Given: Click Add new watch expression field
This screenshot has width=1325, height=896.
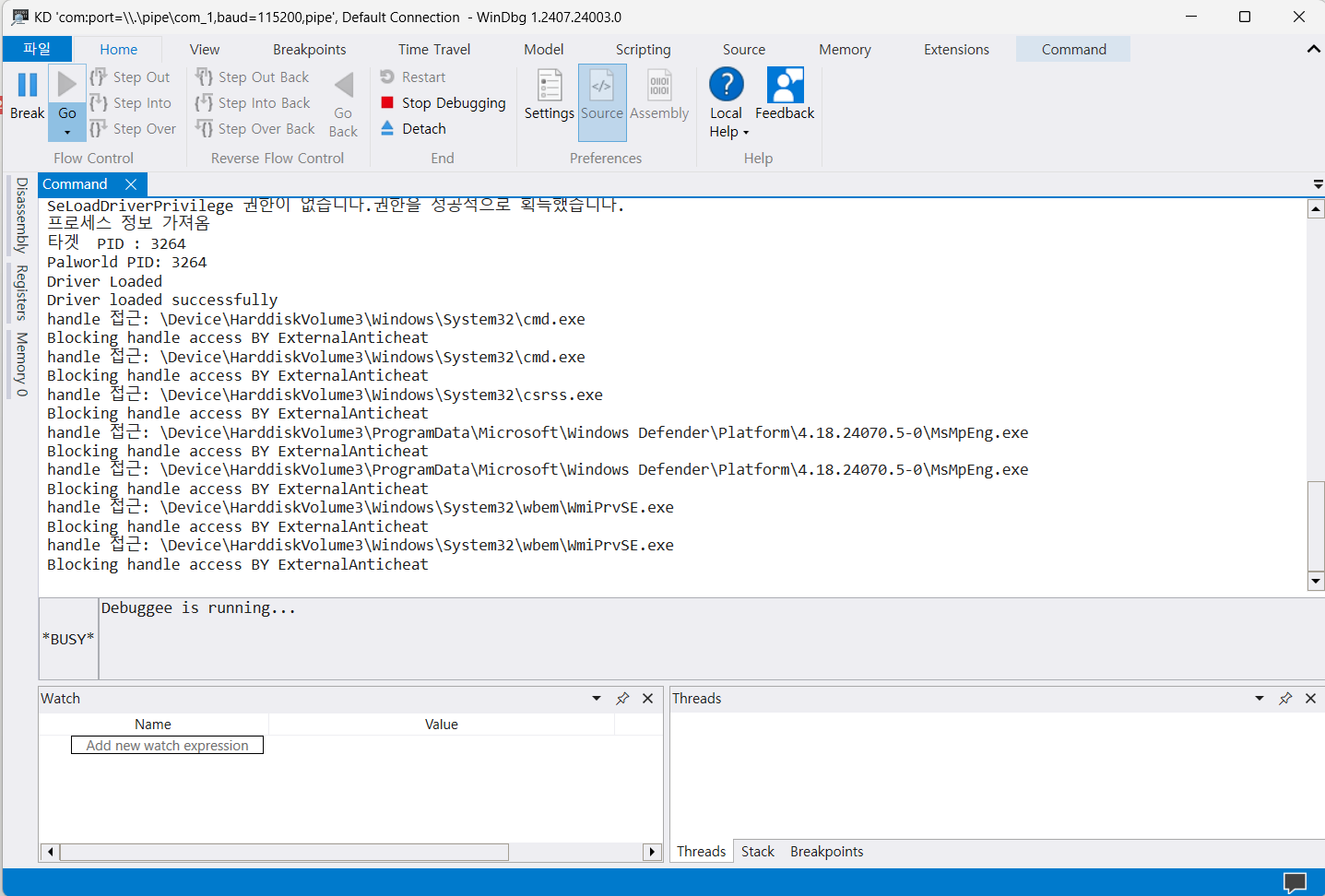Looking at the screenshot, I should (x=167, y=745).
